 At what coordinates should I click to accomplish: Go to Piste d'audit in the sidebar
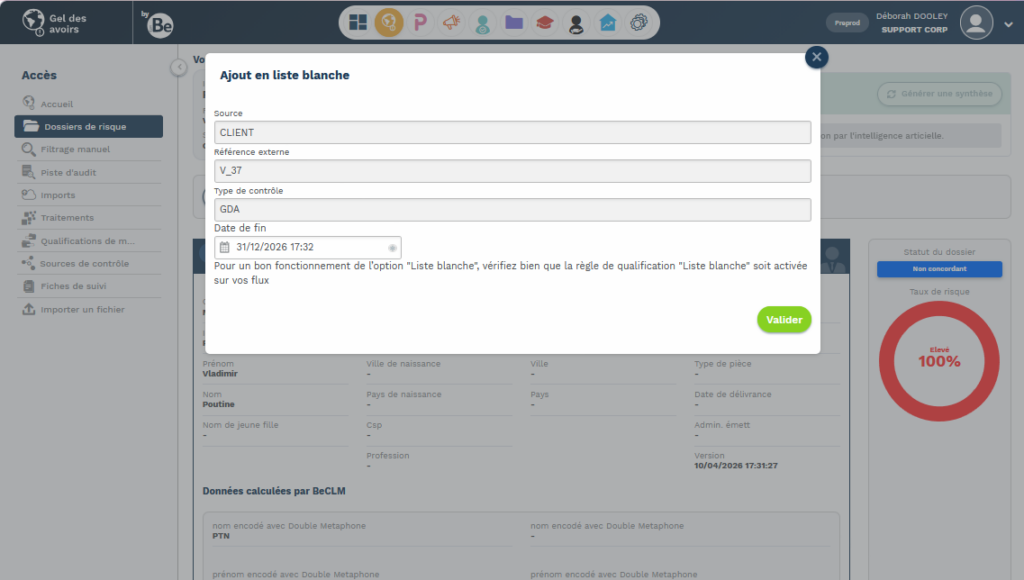(x=68, y=172)
